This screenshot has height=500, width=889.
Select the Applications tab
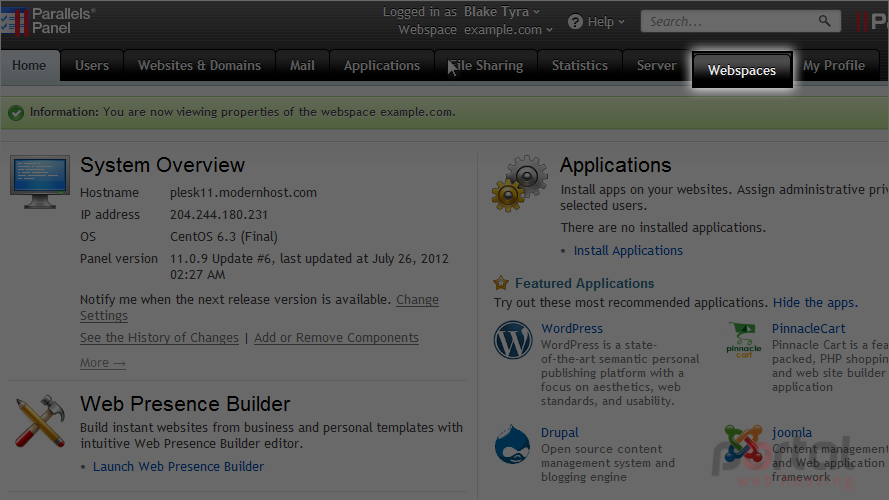(x=382, y=66)
